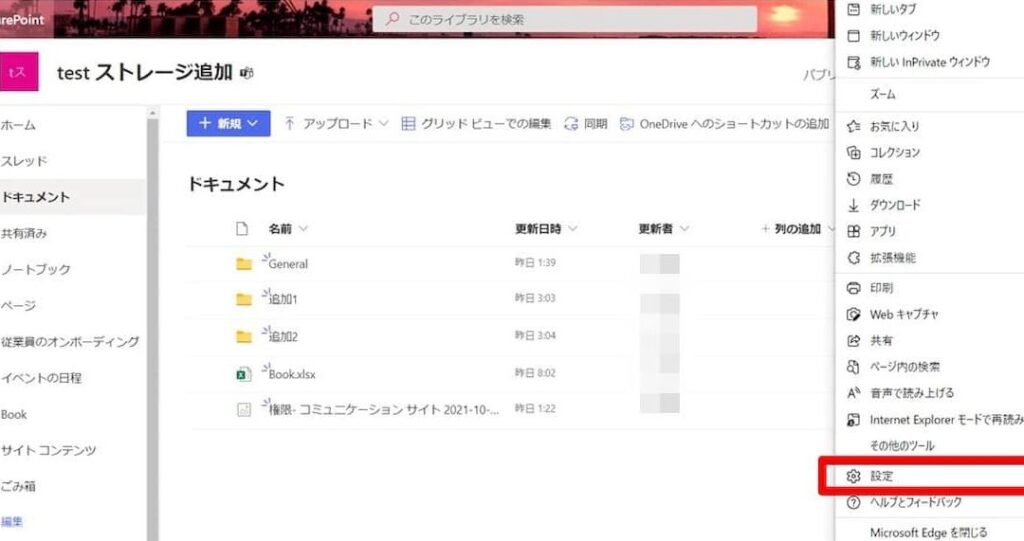Click the sync (同期) icon in toolbar
The width and height of the screenshot is (1024, 541).
pos(572,124)
